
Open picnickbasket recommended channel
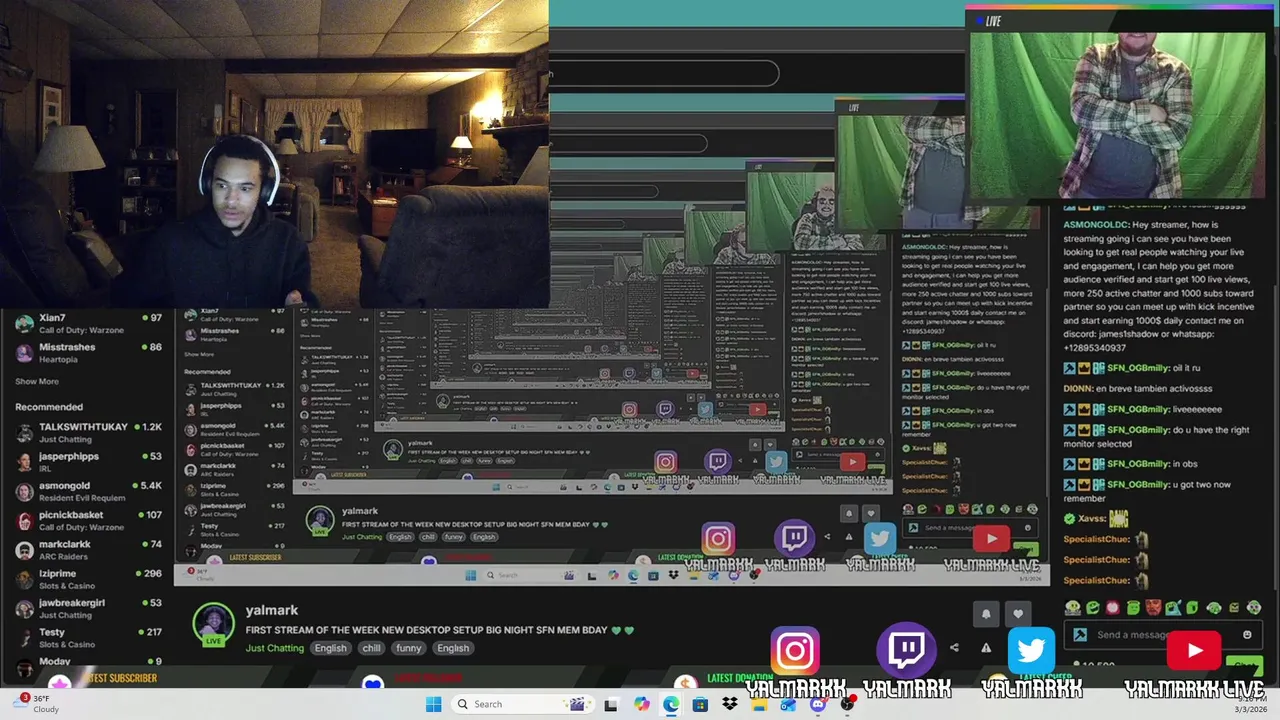coord(88,520)
